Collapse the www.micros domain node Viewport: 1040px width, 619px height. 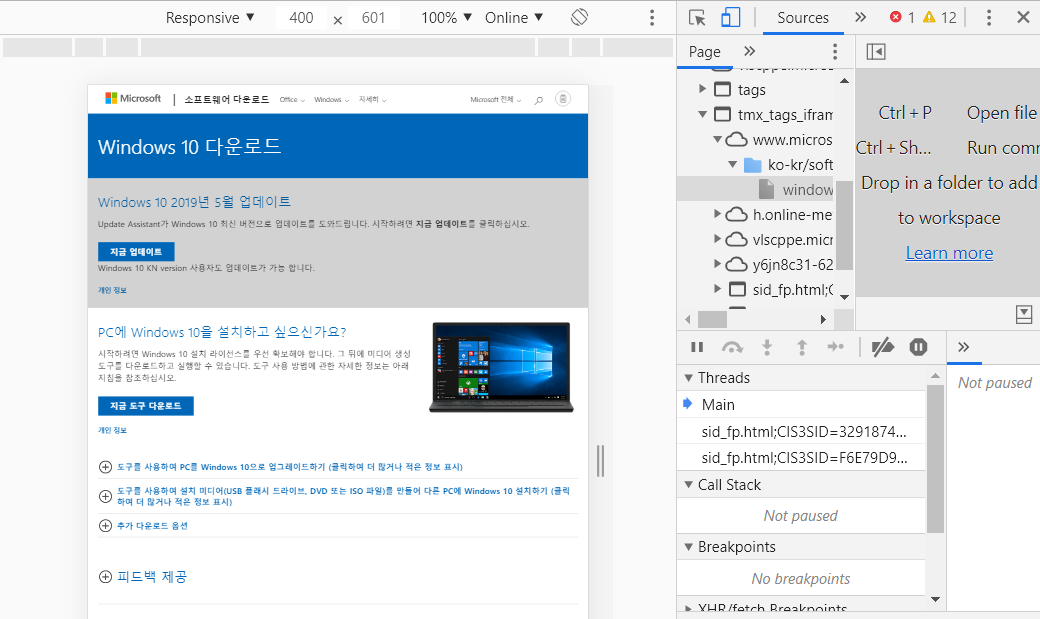pyautogui.click(x=717, y=139)
